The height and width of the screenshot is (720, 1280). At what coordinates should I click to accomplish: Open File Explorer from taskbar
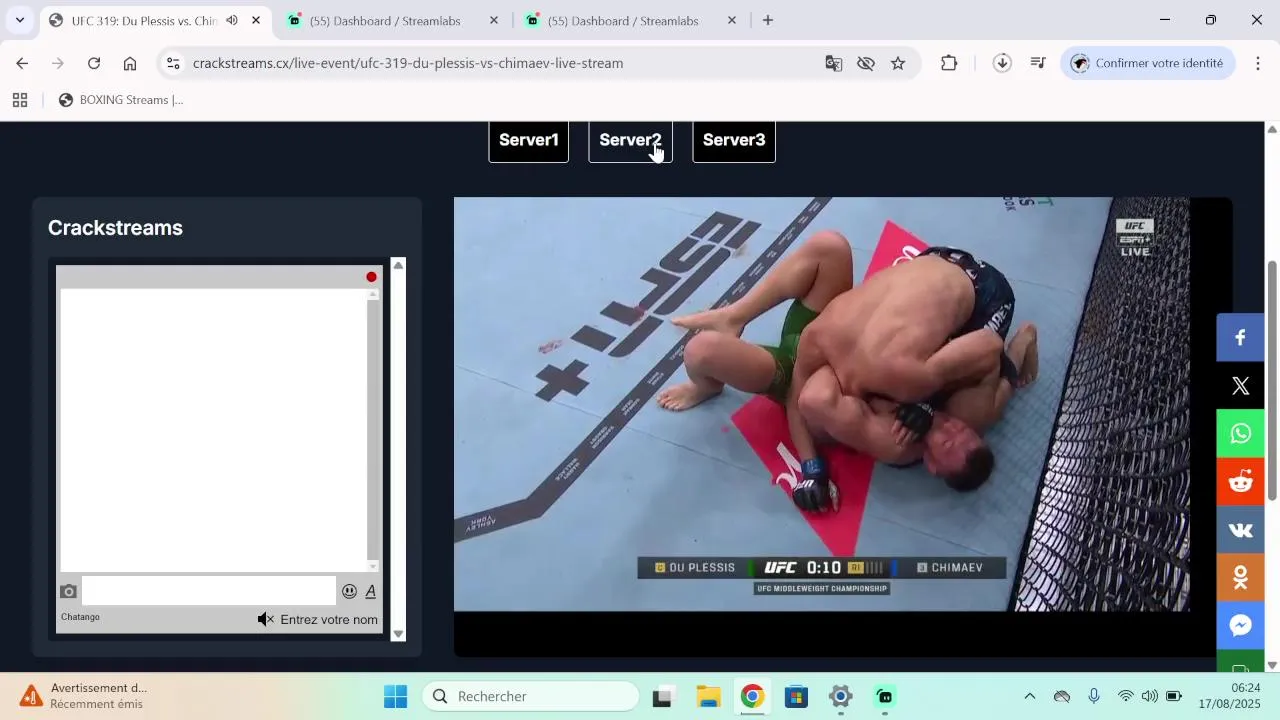[x=708, y=697]
